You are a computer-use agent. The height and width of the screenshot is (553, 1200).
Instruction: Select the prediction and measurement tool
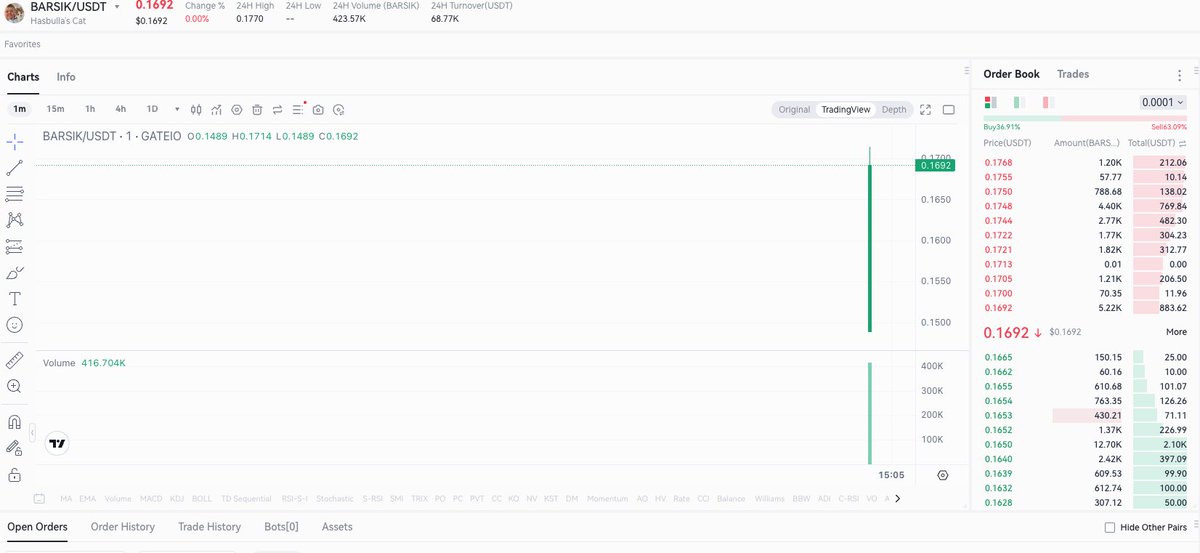(15, 246)
